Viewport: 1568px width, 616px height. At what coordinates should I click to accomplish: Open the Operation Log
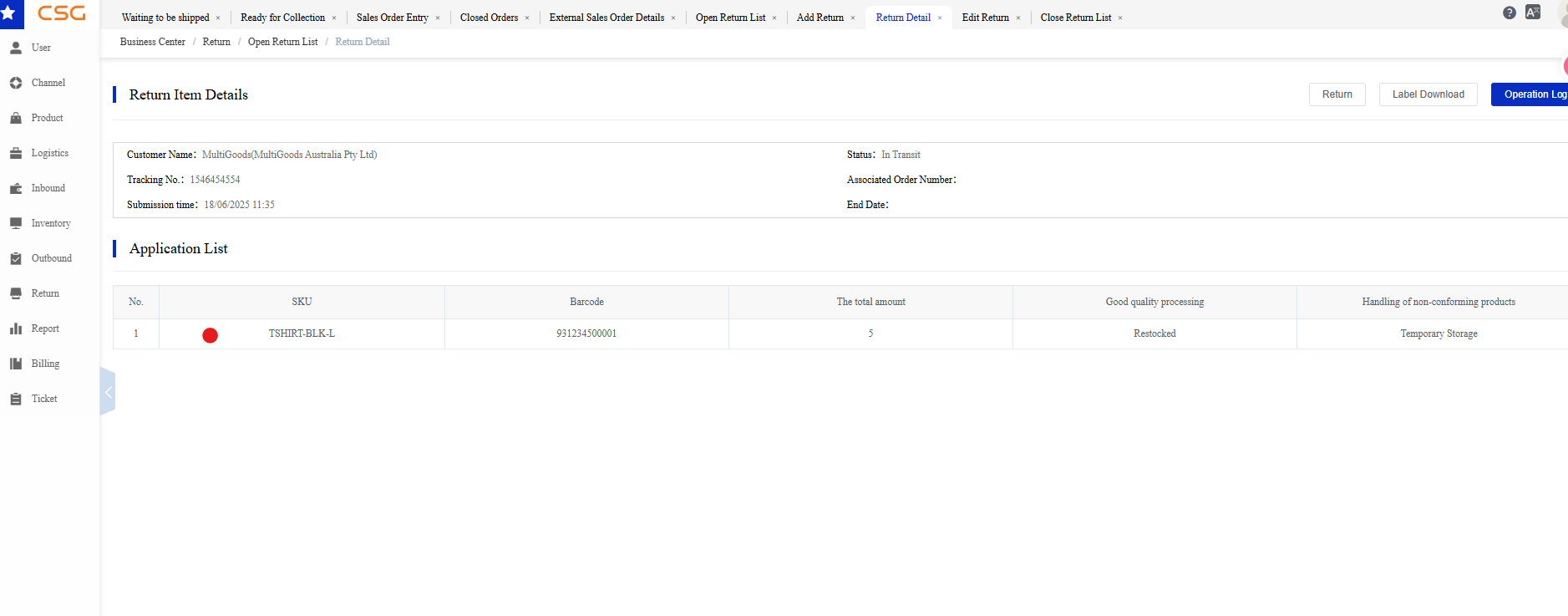pos(1530,94)
